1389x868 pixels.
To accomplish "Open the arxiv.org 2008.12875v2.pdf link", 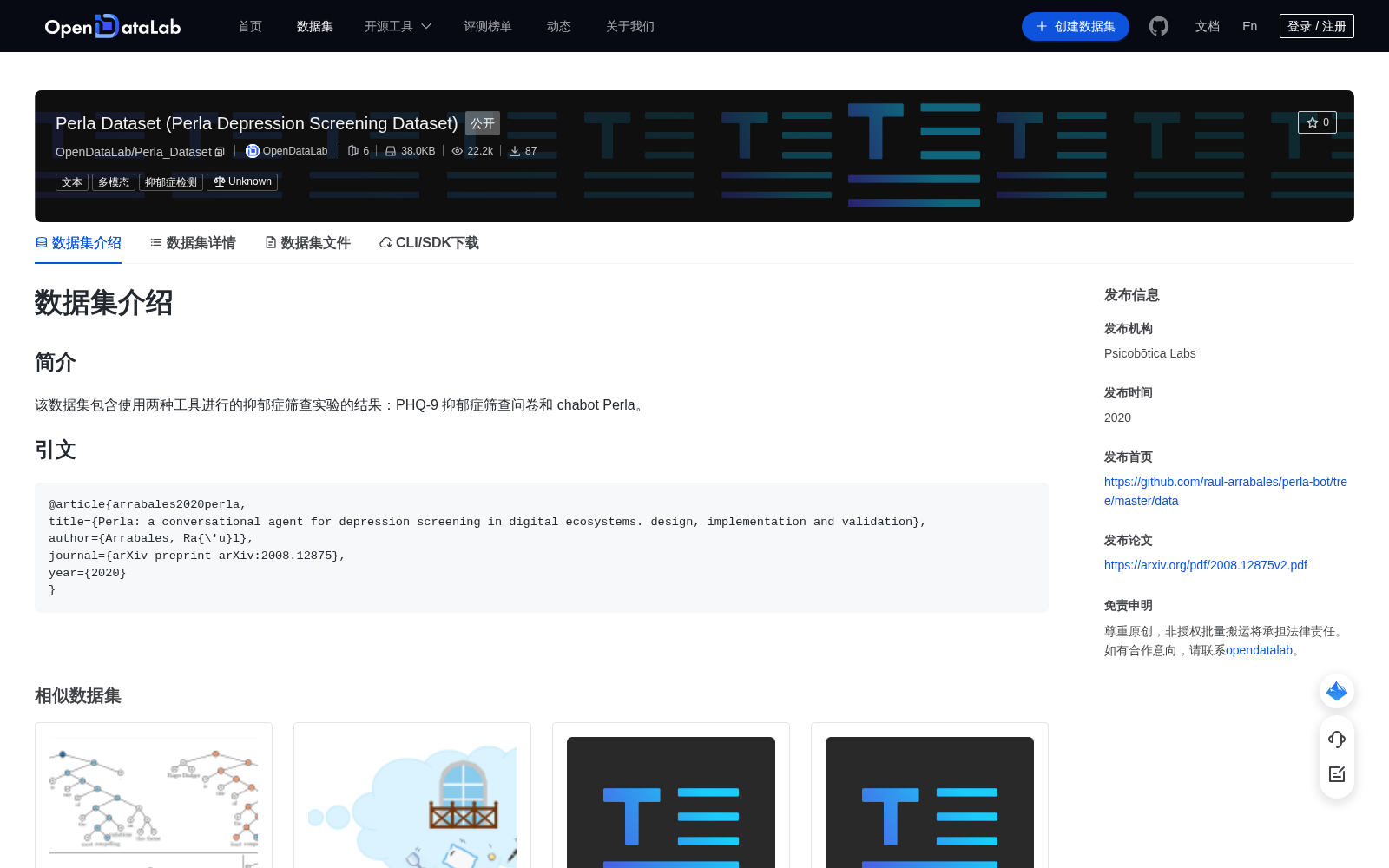I will pos(1206,565).
